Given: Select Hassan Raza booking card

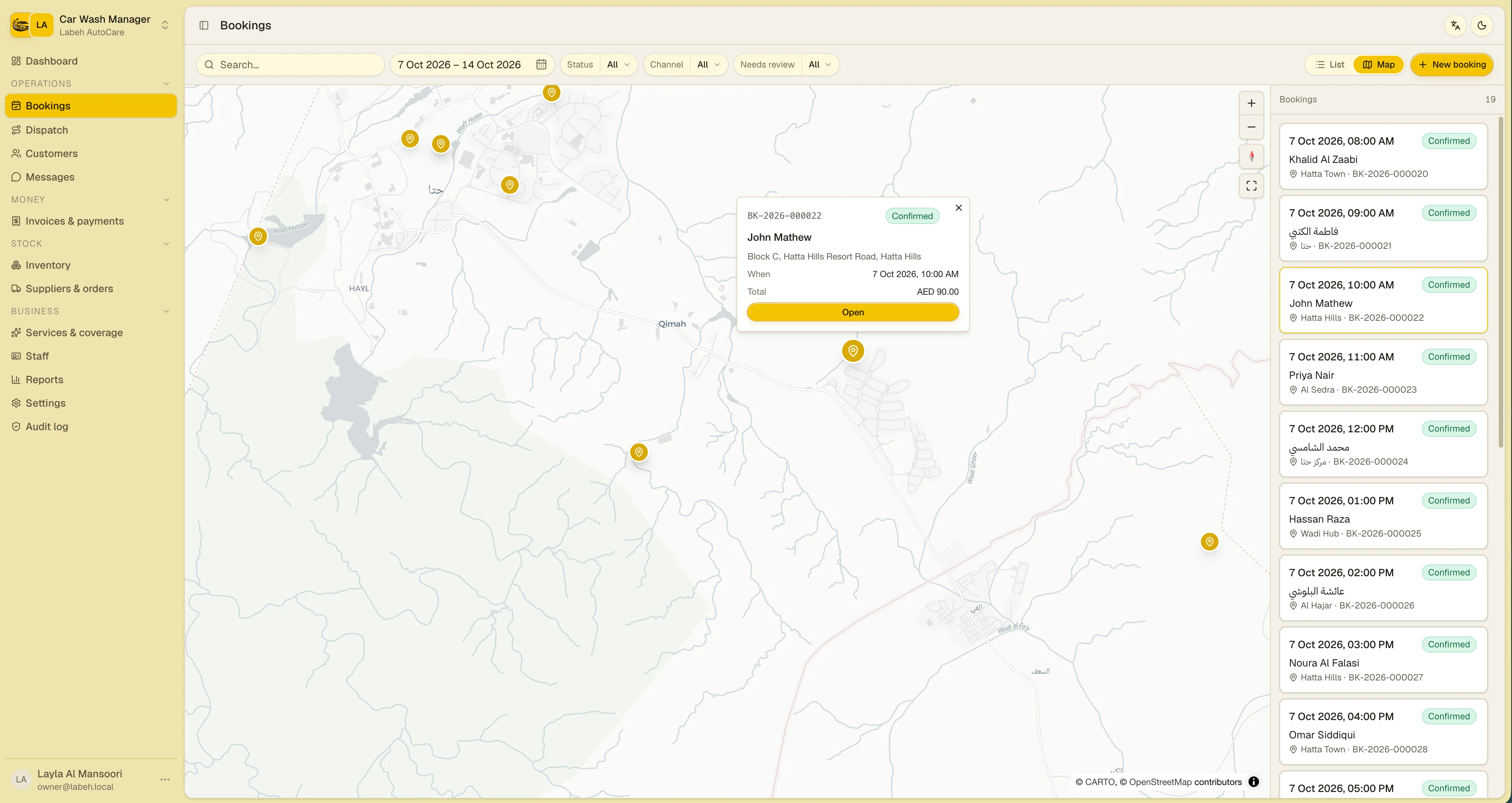Looking at the screenshot, I should pyautogui.click(x=1383, y=516).
